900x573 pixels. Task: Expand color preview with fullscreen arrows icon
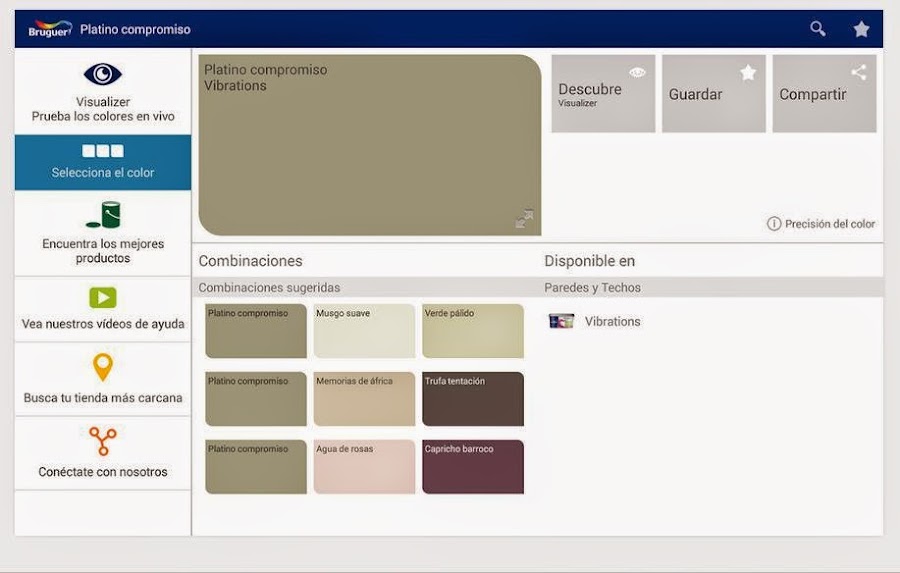pyautogui.click(x=524, y=219)
